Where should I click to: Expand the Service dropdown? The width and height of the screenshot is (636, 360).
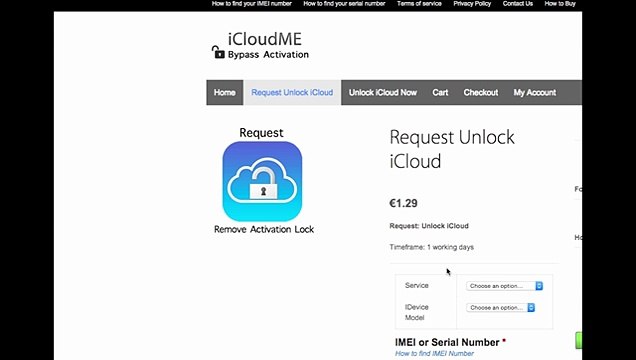pos(505,286)
